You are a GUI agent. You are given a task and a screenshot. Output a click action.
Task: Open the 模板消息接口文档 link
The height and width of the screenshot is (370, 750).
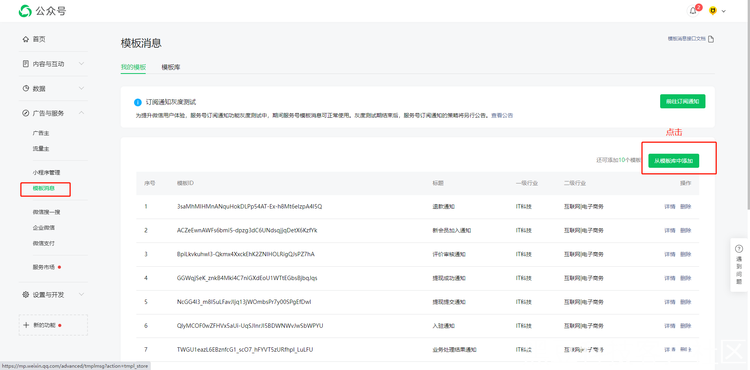coord(687,39)
